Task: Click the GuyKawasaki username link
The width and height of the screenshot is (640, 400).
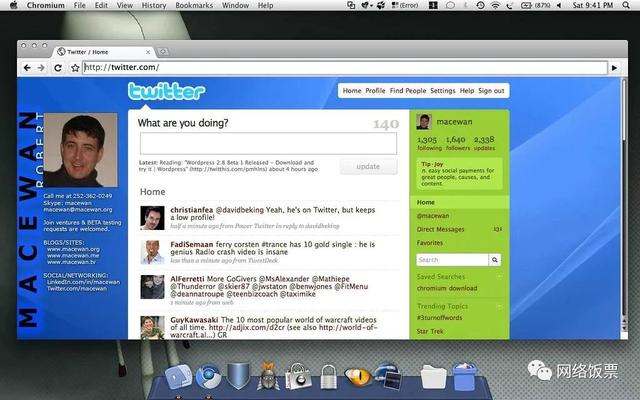Action: click(194, 320)
